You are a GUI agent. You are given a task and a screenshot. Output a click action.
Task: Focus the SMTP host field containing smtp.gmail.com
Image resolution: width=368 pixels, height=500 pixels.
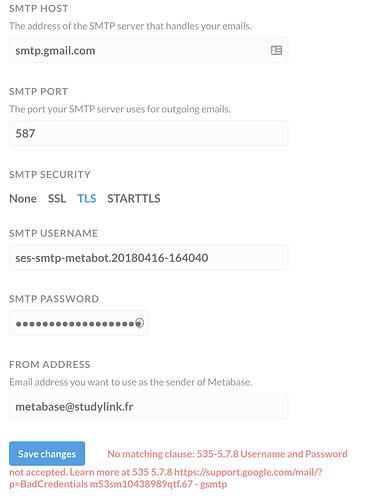(149, 50)
